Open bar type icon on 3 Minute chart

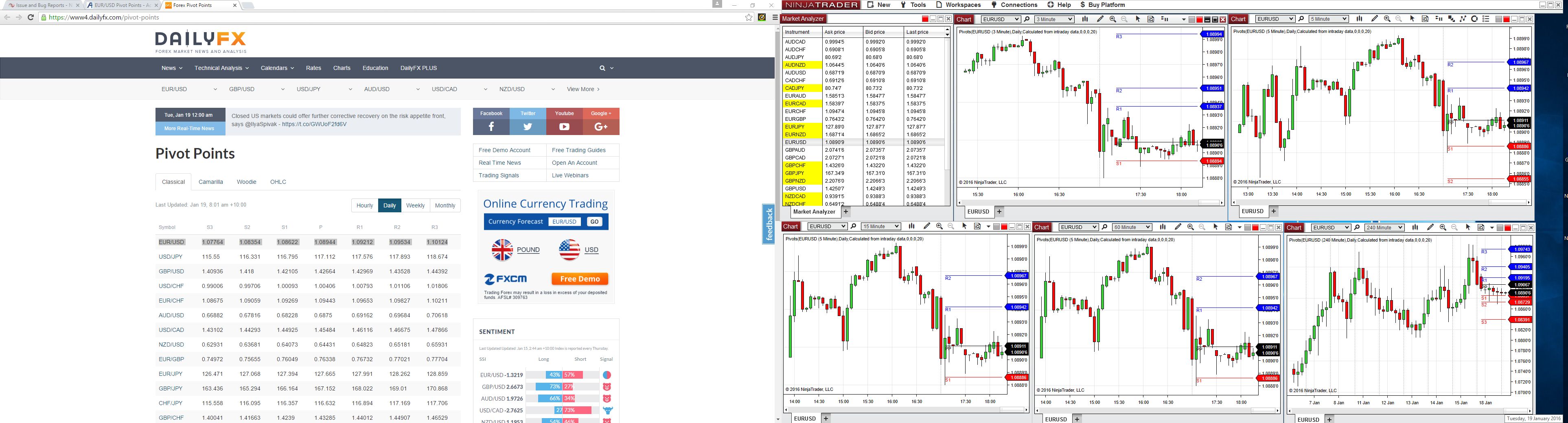click(1085, 20)
